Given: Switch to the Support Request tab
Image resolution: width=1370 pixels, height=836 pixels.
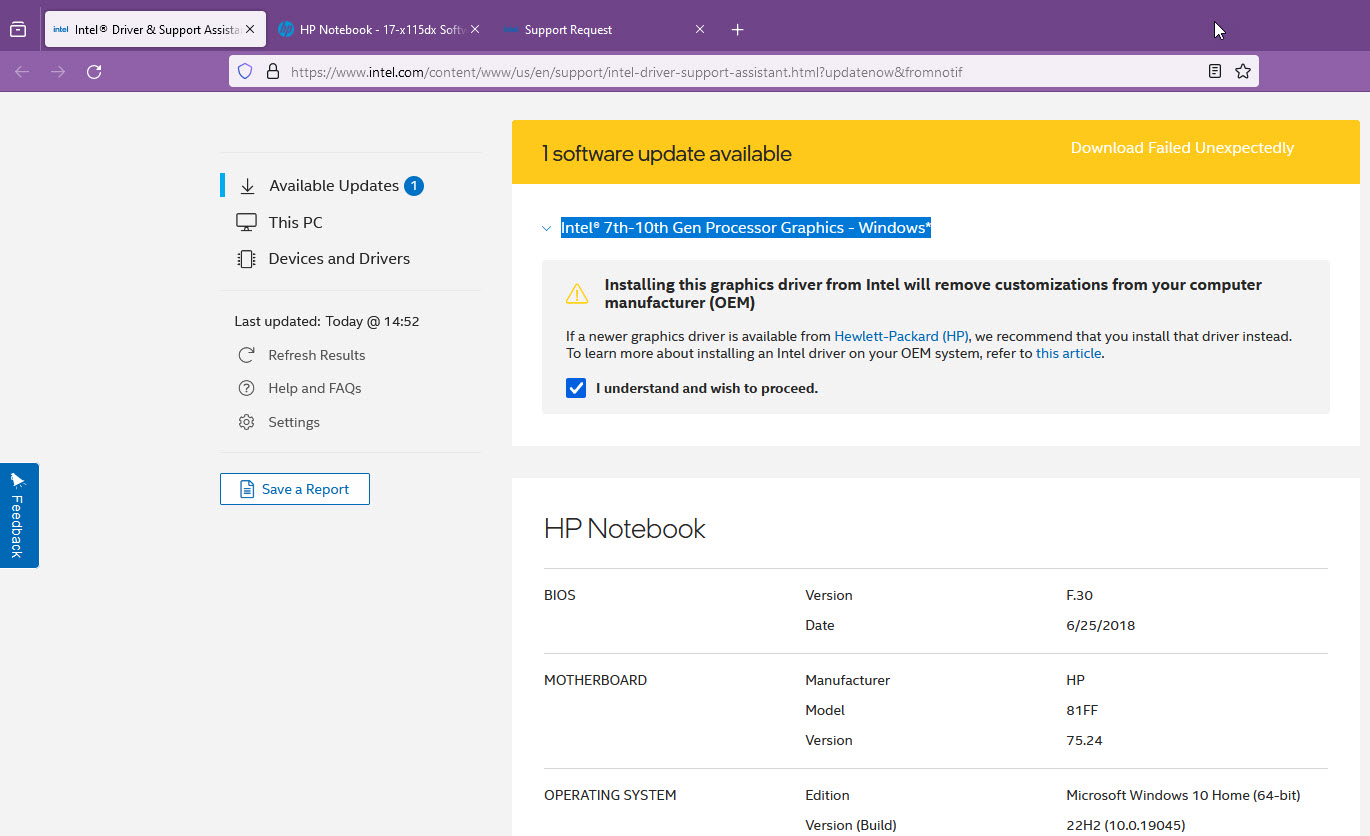Looking at the screenshot, I should point(603,29).
